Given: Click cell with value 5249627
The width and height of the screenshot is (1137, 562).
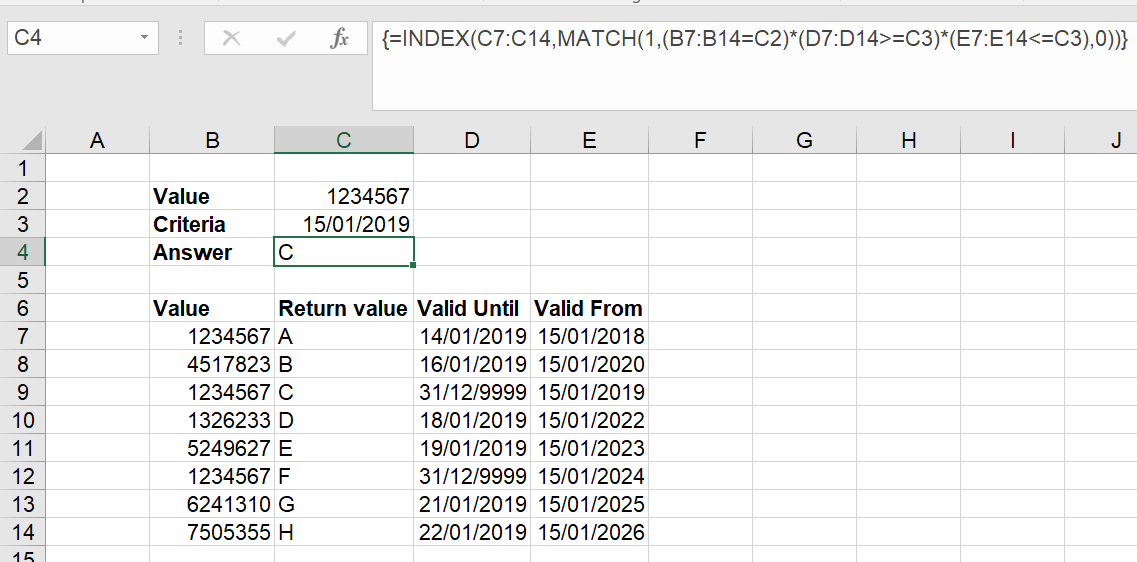Looking at the screenshot, I should point(212,448).
